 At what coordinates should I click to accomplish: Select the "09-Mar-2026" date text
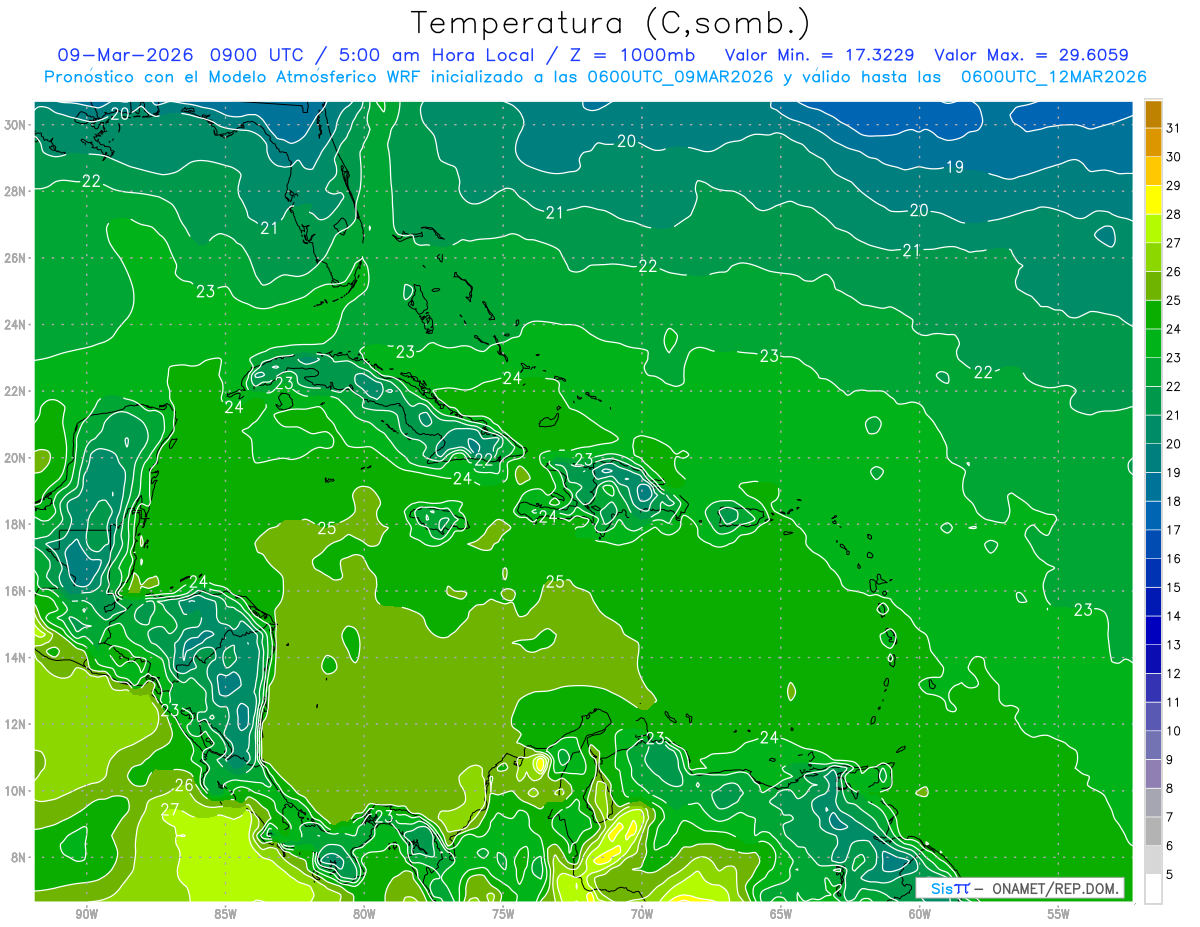(126, 54)
